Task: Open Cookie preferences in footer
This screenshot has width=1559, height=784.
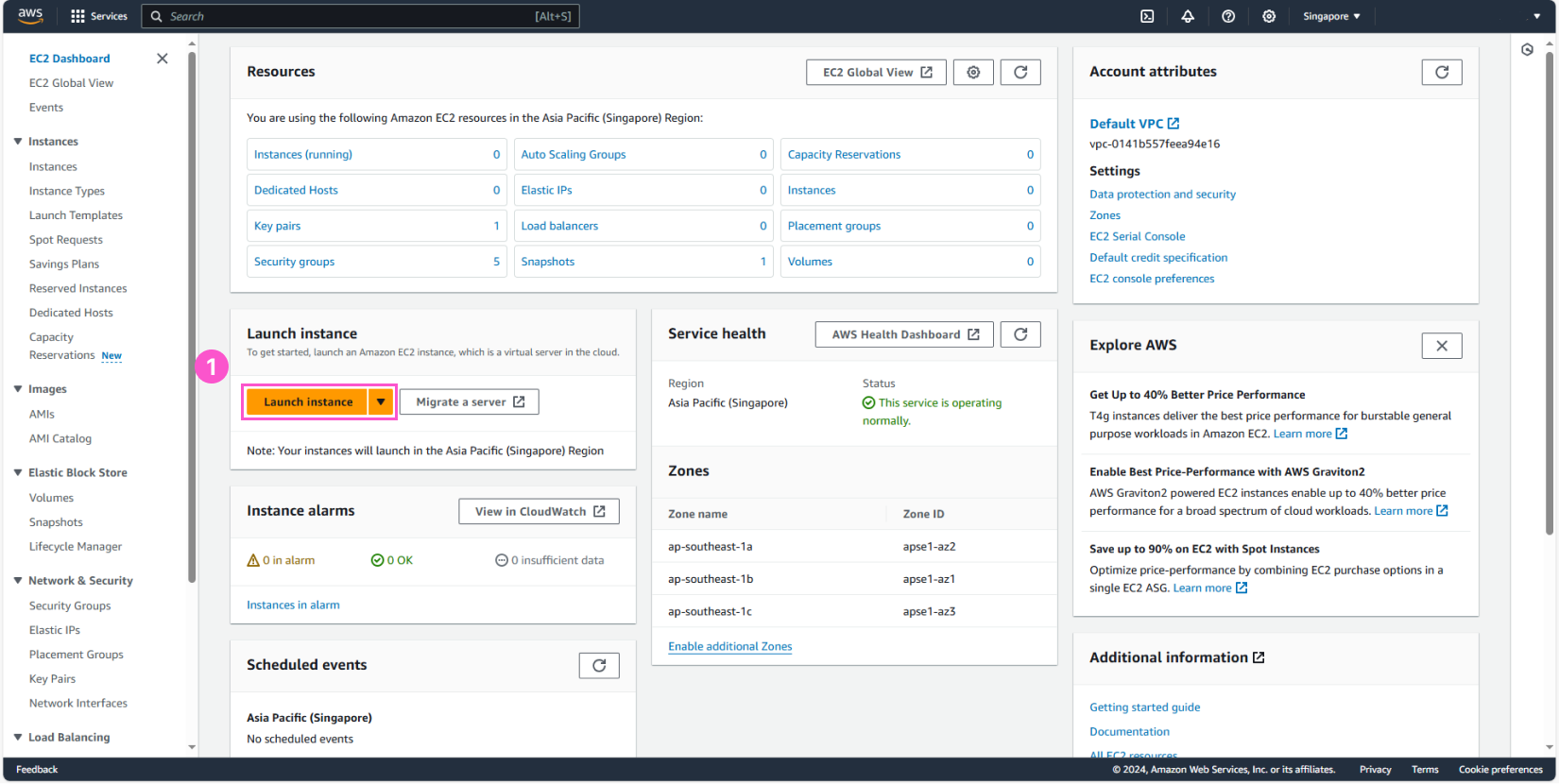Action: pyautogui.click(x=1500, y=770)
